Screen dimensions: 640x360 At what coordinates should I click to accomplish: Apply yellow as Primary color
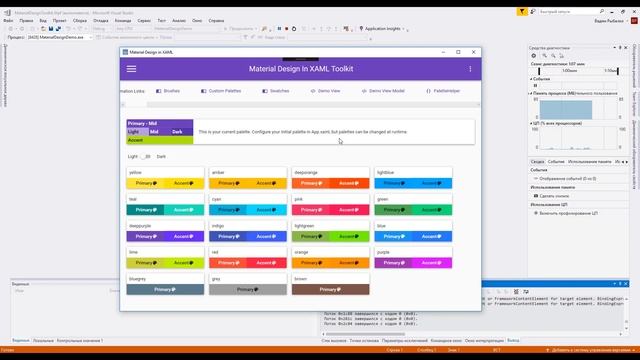point(146,183)
